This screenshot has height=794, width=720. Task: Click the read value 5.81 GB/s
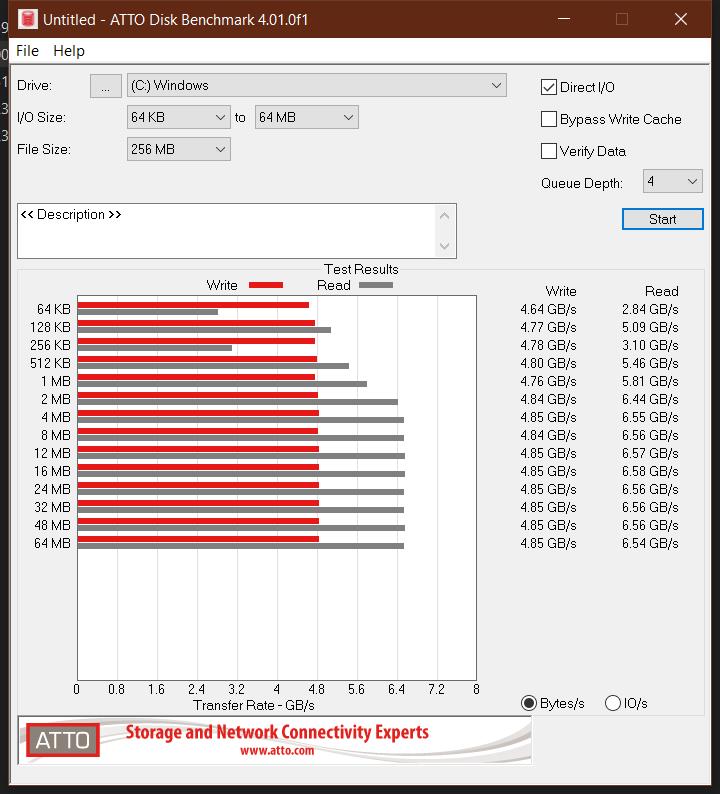coord(650,381)
